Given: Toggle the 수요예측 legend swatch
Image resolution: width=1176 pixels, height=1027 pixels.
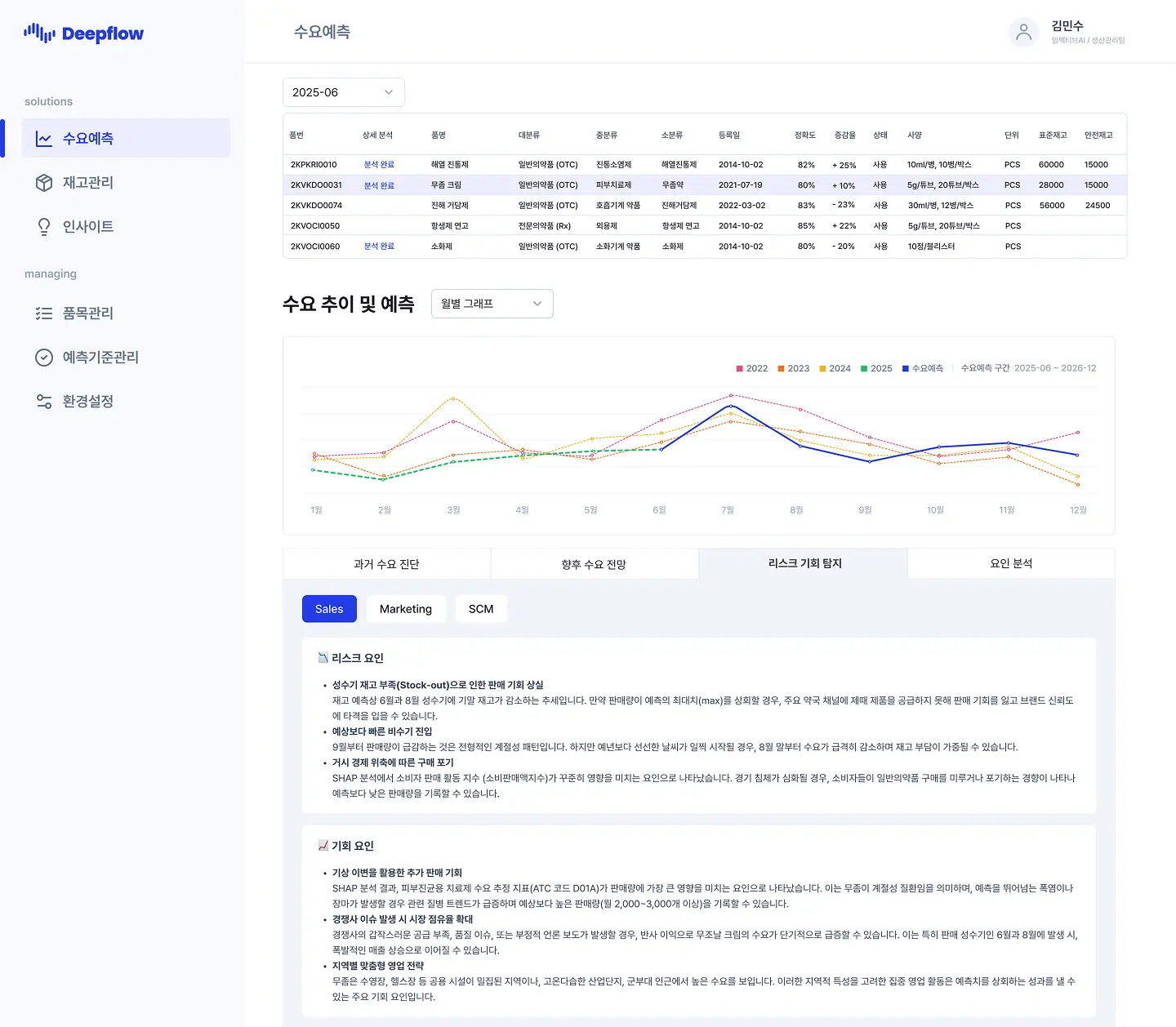Looking at the screenshot, I should tap(906, 369).
